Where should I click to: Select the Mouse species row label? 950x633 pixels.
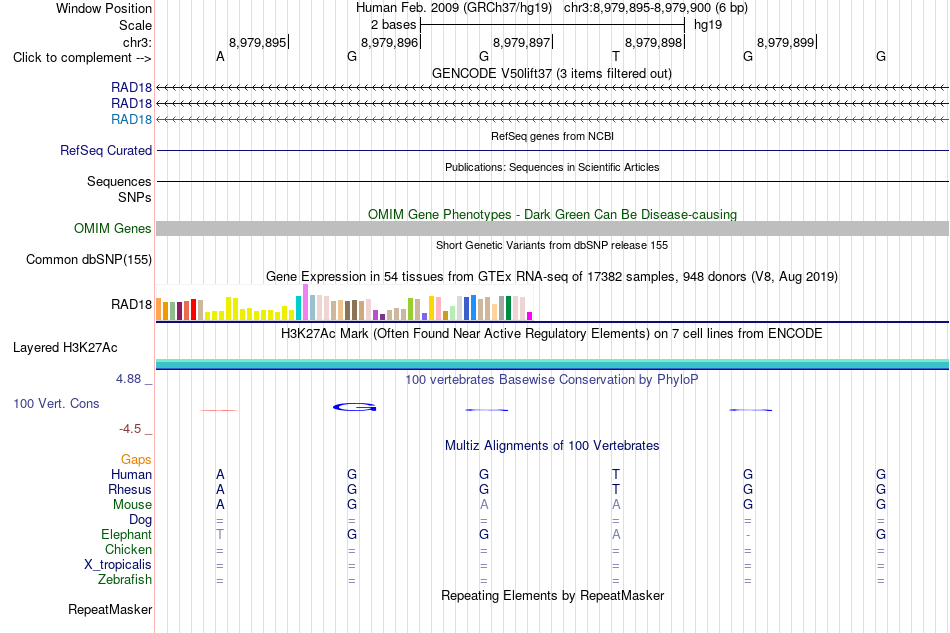coord(132,505)
